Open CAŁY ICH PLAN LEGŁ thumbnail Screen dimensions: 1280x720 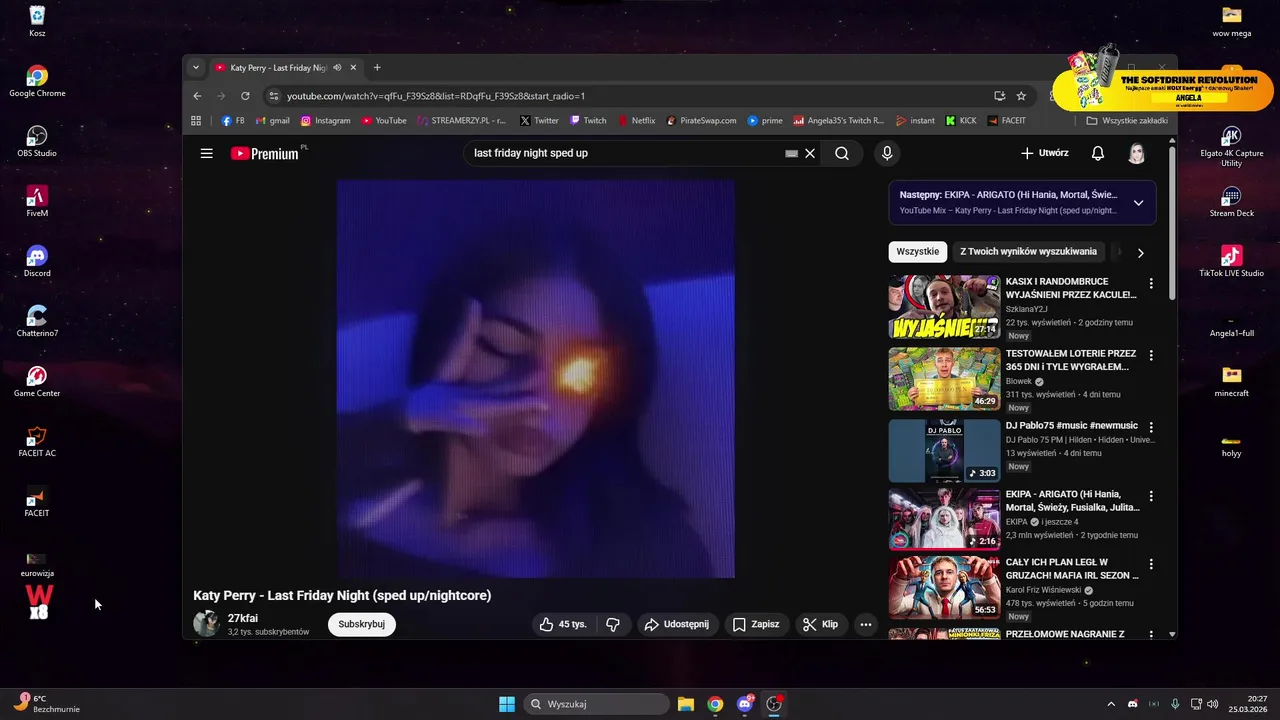[x=944, y=587]
